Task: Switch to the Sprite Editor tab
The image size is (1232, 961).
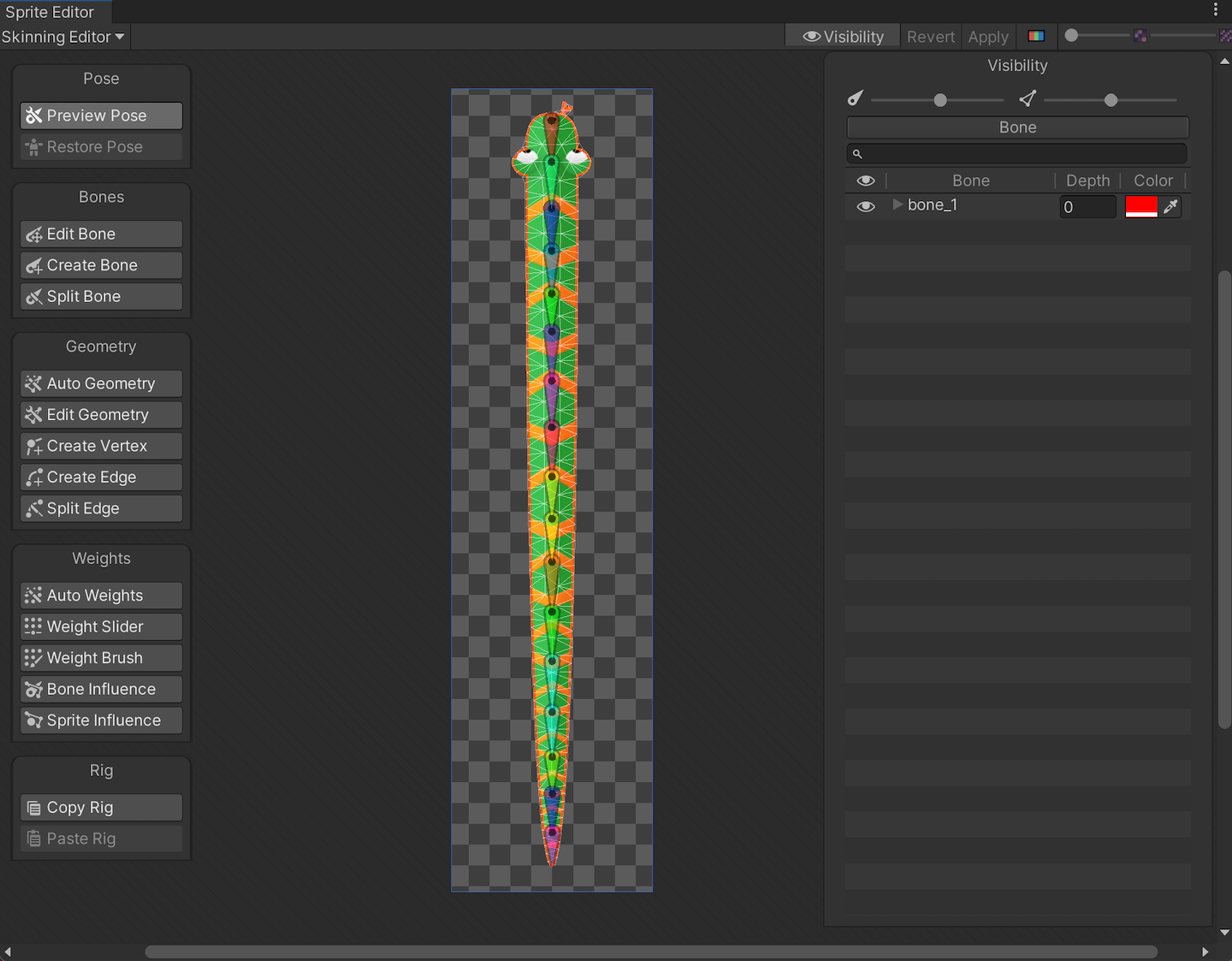Action: 50,12
